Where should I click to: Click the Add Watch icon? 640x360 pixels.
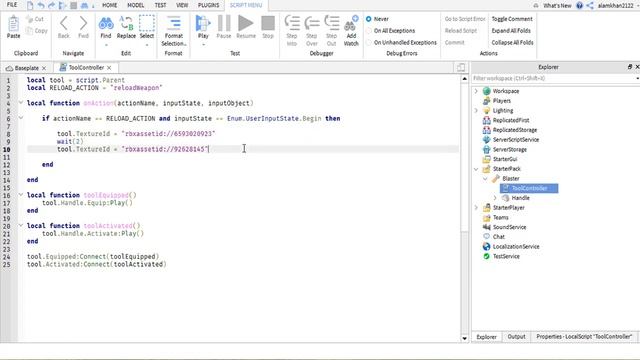pos(351,24)
